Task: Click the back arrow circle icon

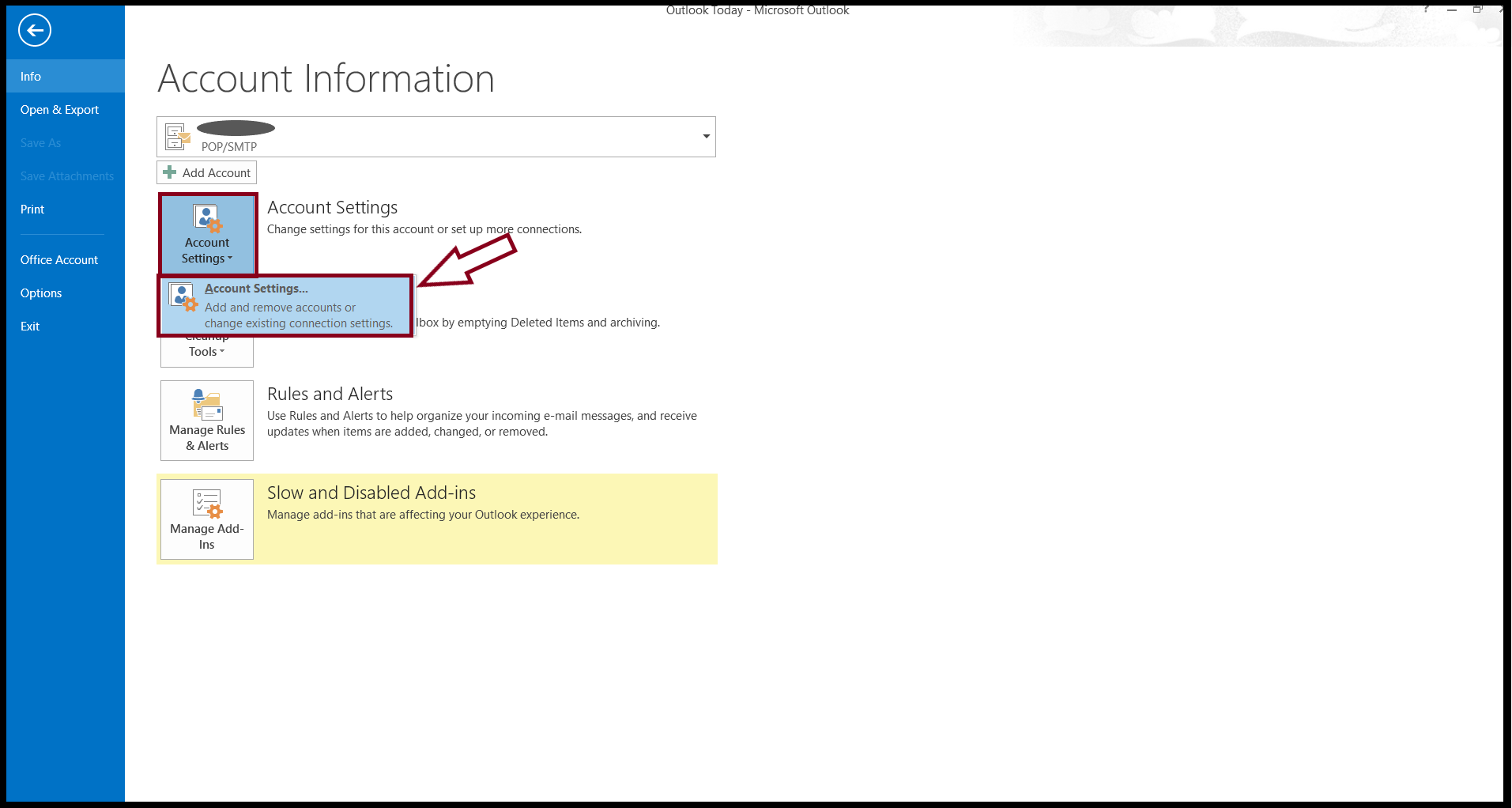Action: [x=35, y=31]
